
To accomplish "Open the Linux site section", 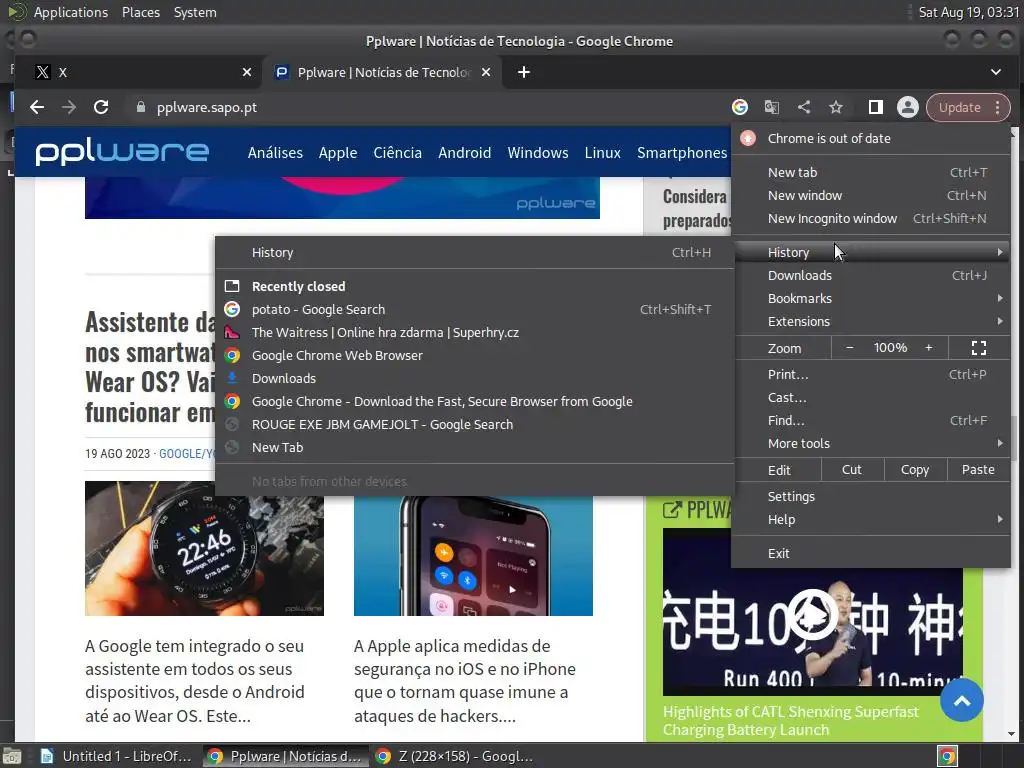I will (x=602, y=153).
